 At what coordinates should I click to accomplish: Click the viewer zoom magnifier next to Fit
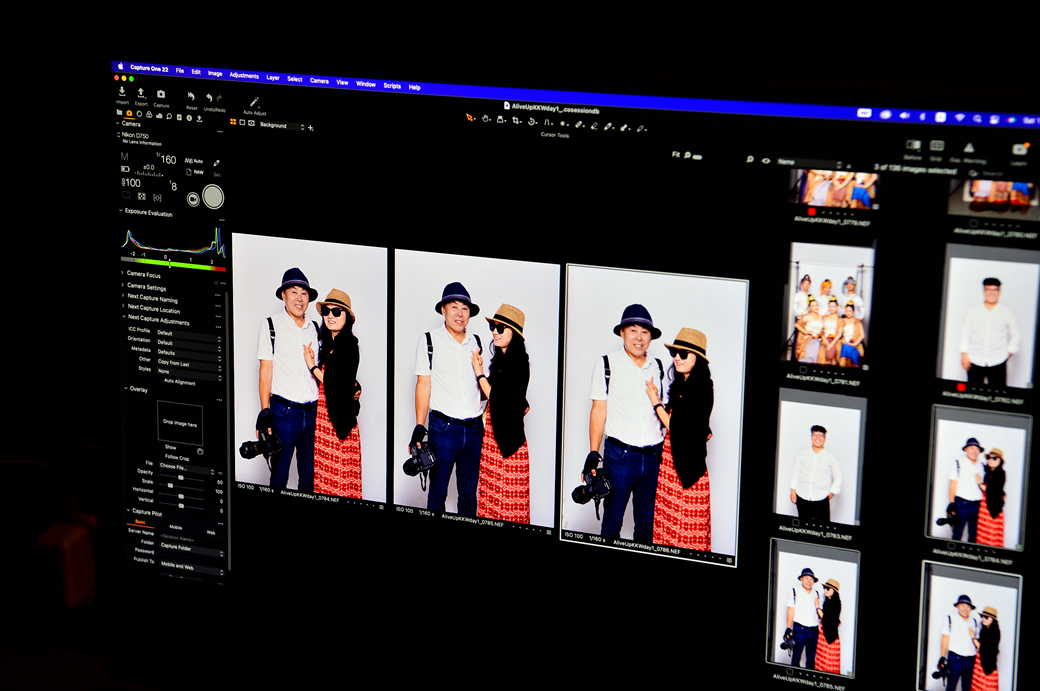coord(687,155)
